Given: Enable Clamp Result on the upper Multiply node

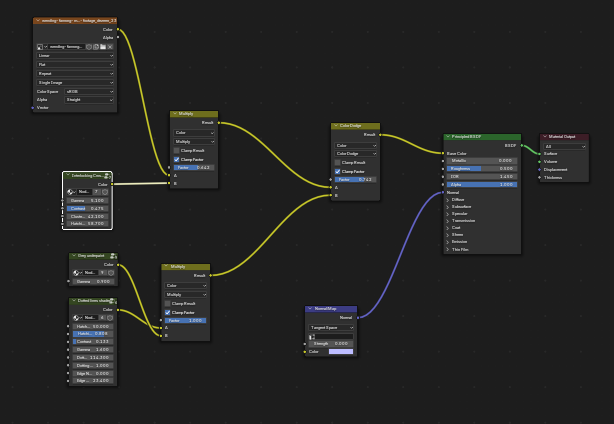Looking at the screenshot, I should (x=177, y=150).
